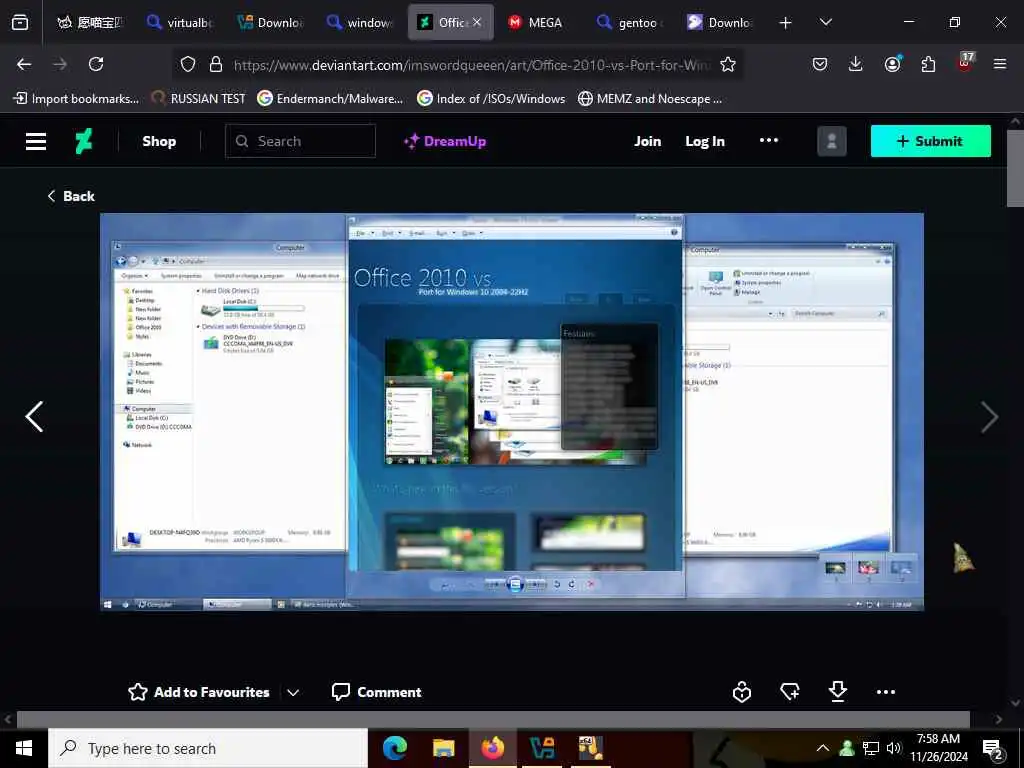Open the Firefox downloads panel
1024x768 pixels.
click(856, 64)
